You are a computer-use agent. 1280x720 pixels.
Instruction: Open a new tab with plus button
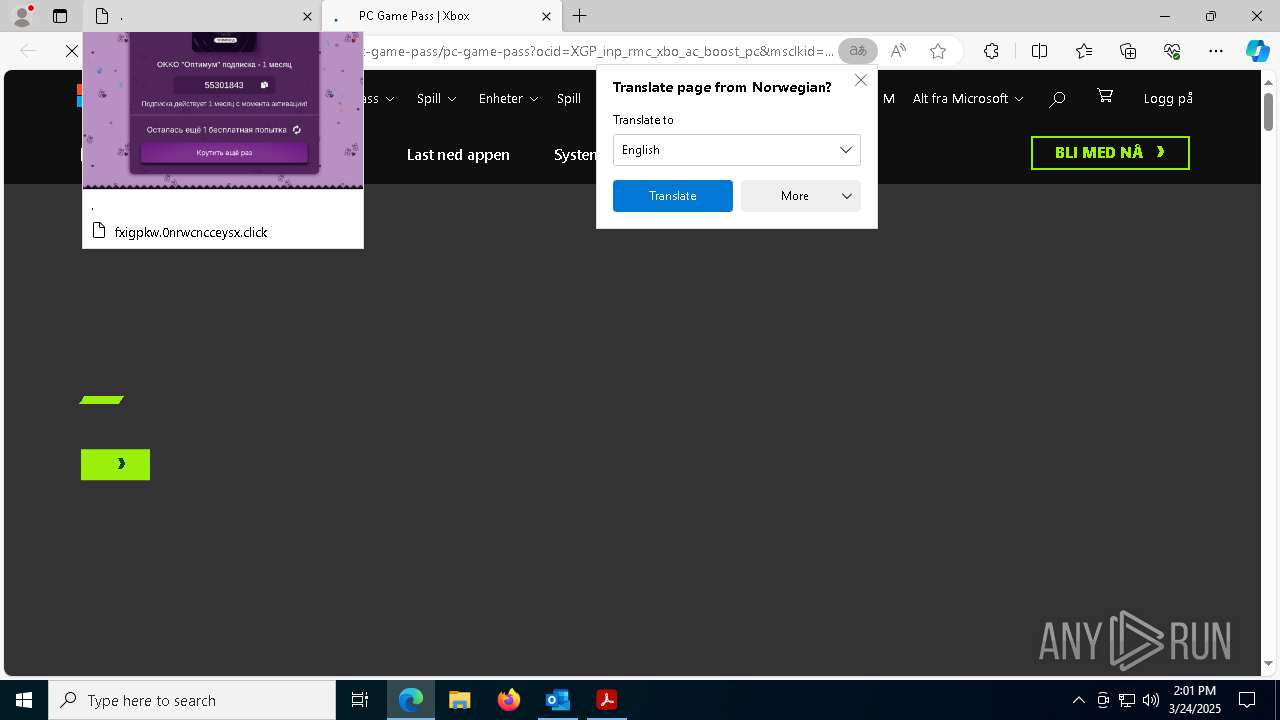point(580,16)
